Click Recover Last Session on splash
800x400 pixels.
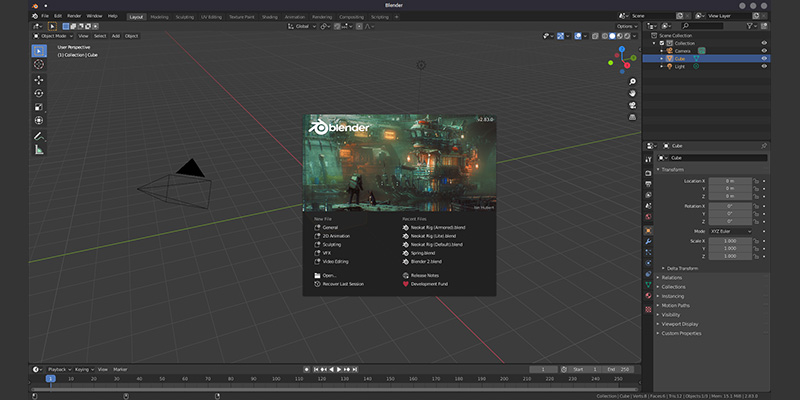point(343,284)
